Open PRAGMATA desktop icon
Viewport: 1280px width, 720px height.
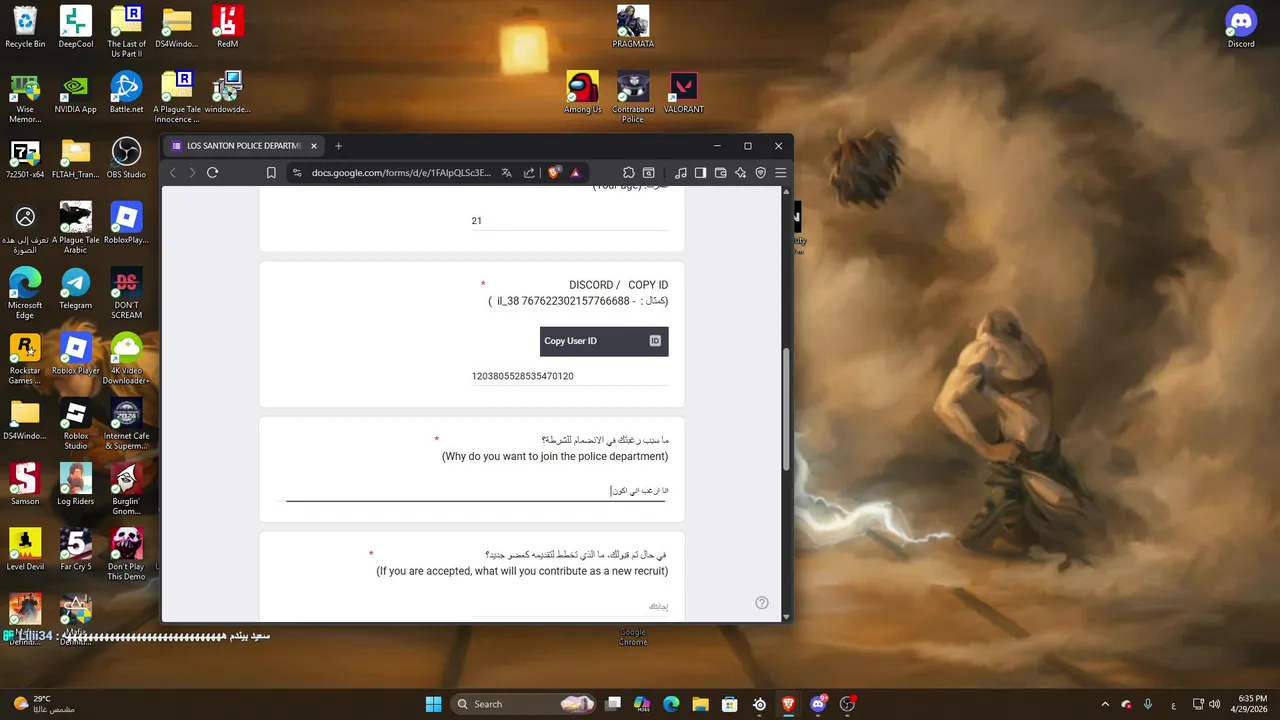coord(633,27)
